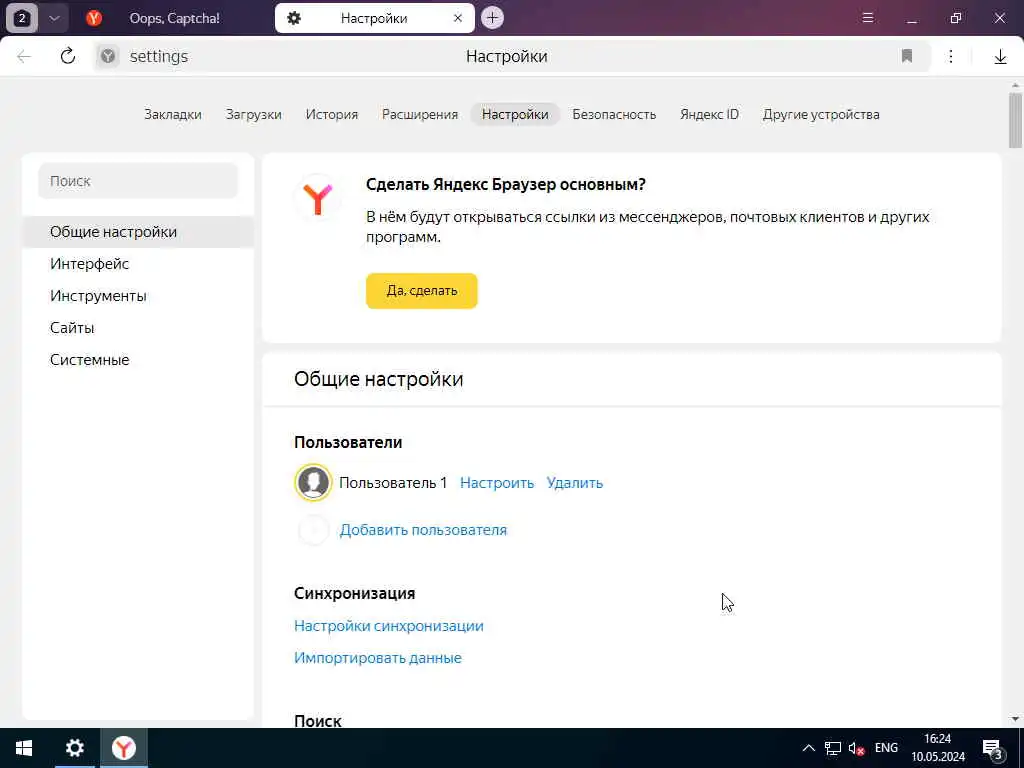Select the Настройки top menu item
Viewport: 1024px width, 768px height.
(x=515, y=114)
